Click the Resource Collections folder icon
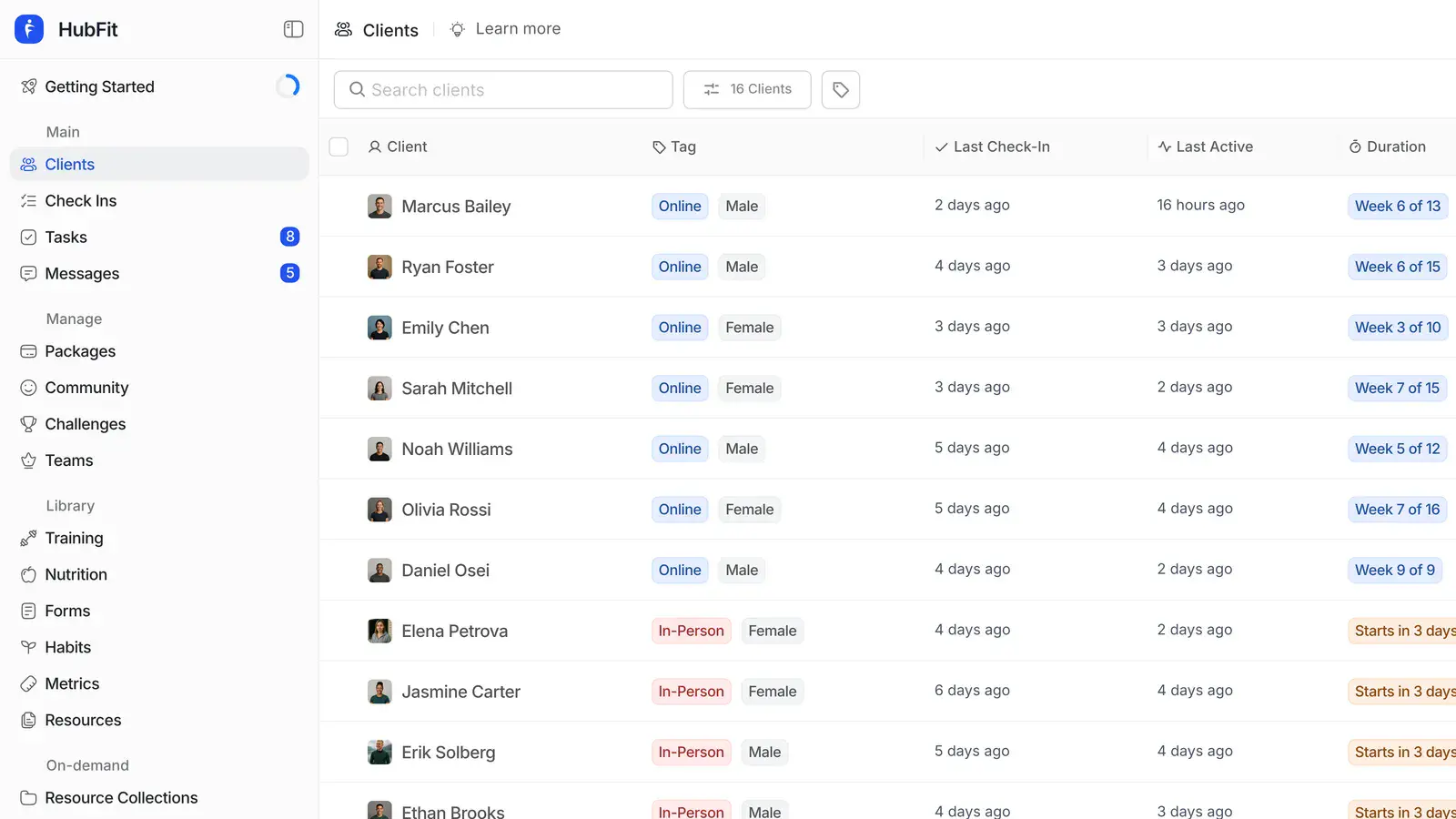 tap(28, 798)
